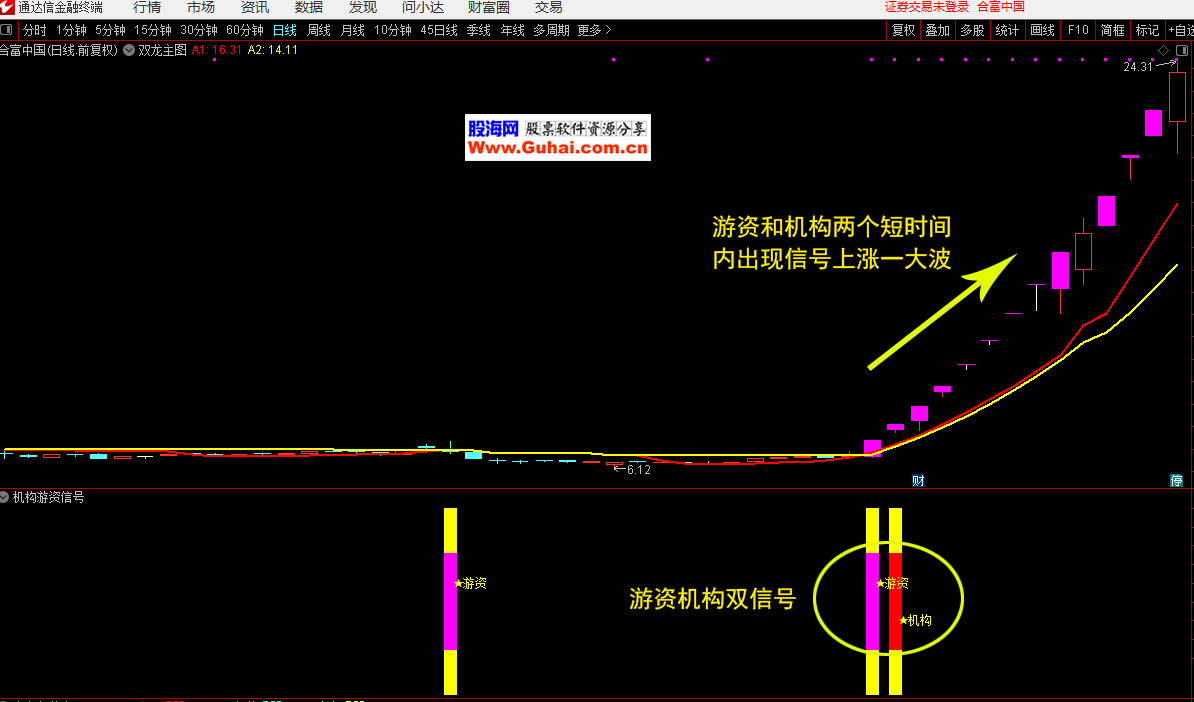Viewport: 1194px width, 702px height.
Task: Toggle the left panel icon beside 分时
Action: pos(8,30)
